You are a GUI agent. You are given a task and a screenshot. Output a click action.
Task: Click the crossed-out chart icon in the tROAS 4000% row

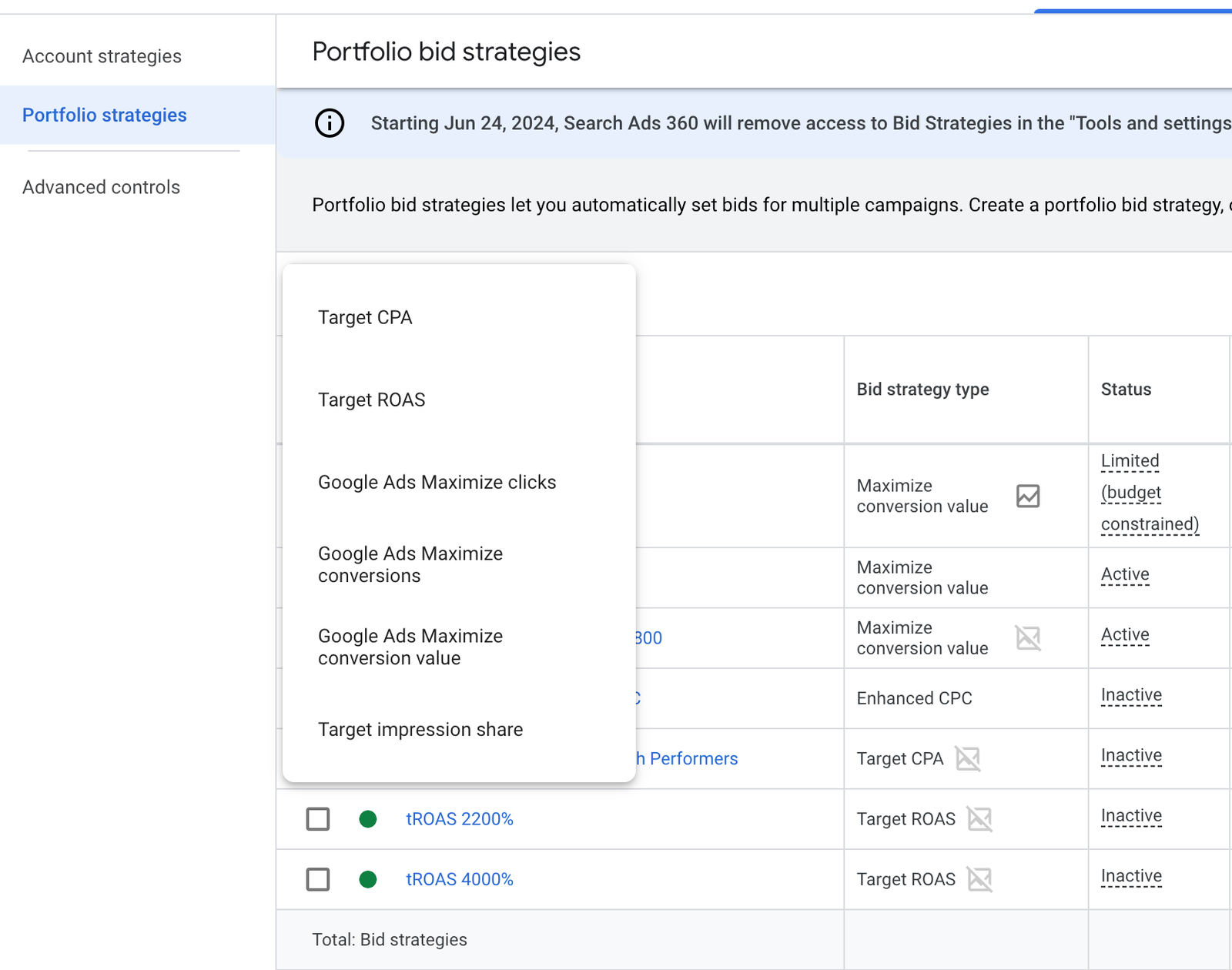(x=979, y=879)
